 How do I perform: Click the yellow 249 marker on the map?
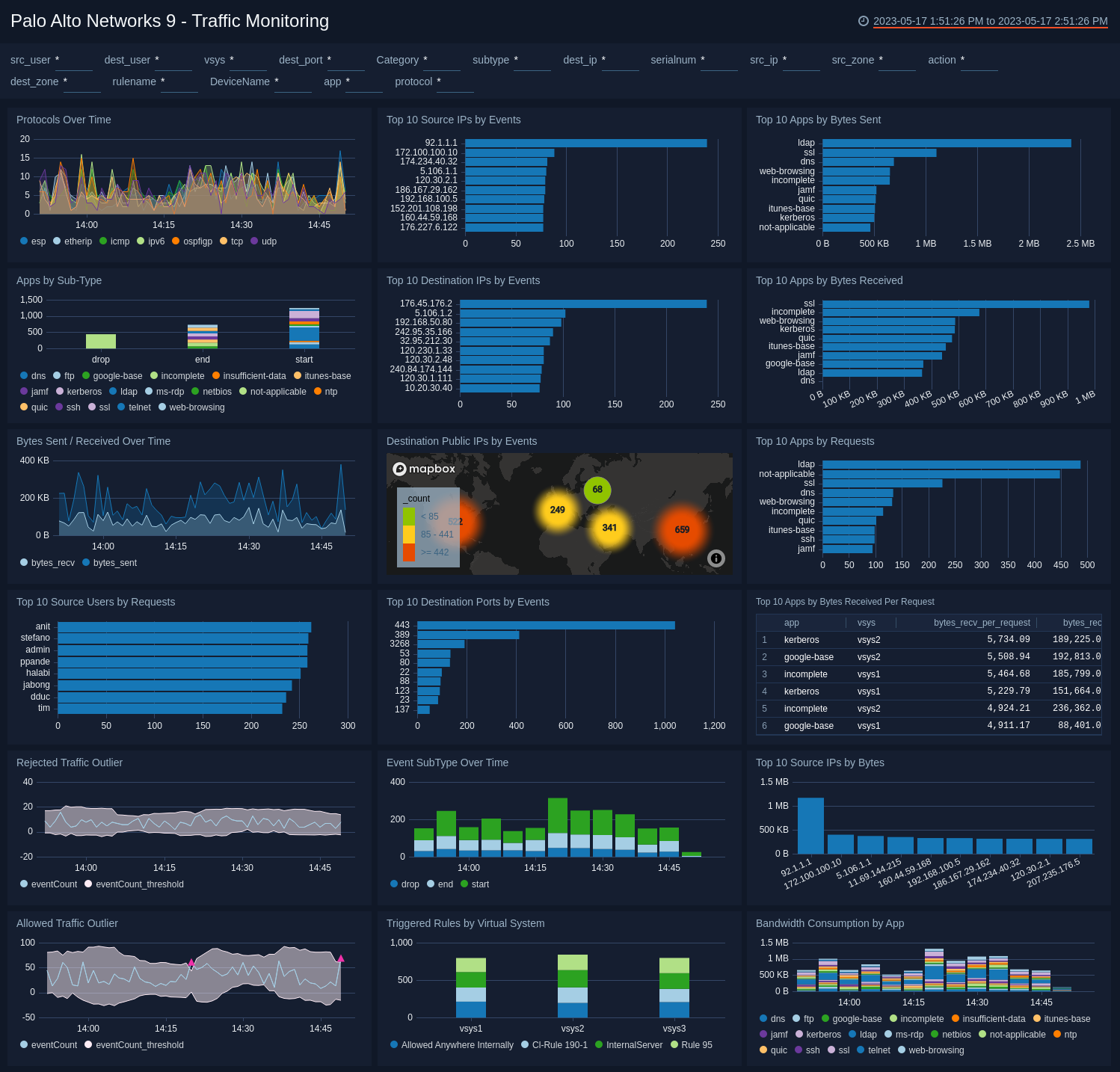[x=557, y=510]
